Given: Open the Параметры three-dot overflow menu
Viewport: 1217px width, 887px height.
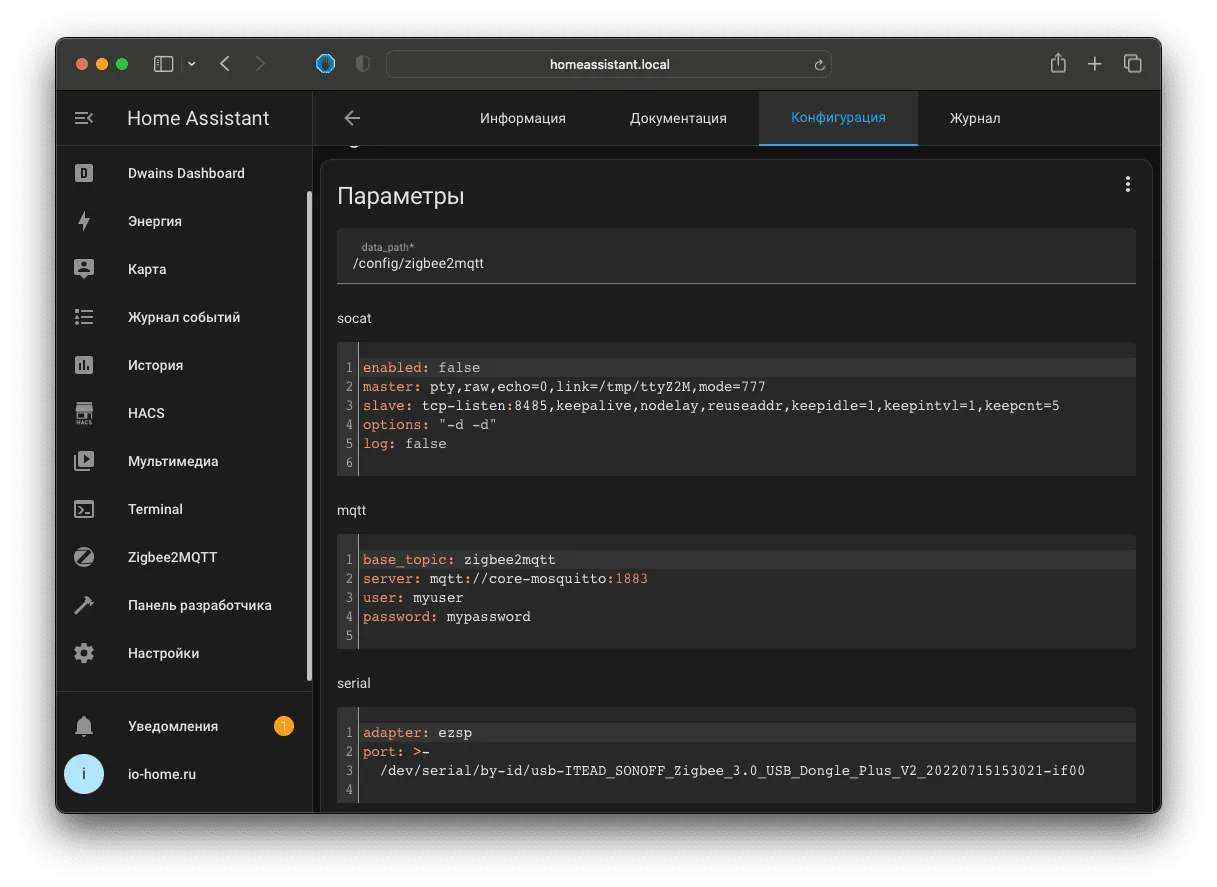Looking at the screenshot, I should tap(1127, 184).
